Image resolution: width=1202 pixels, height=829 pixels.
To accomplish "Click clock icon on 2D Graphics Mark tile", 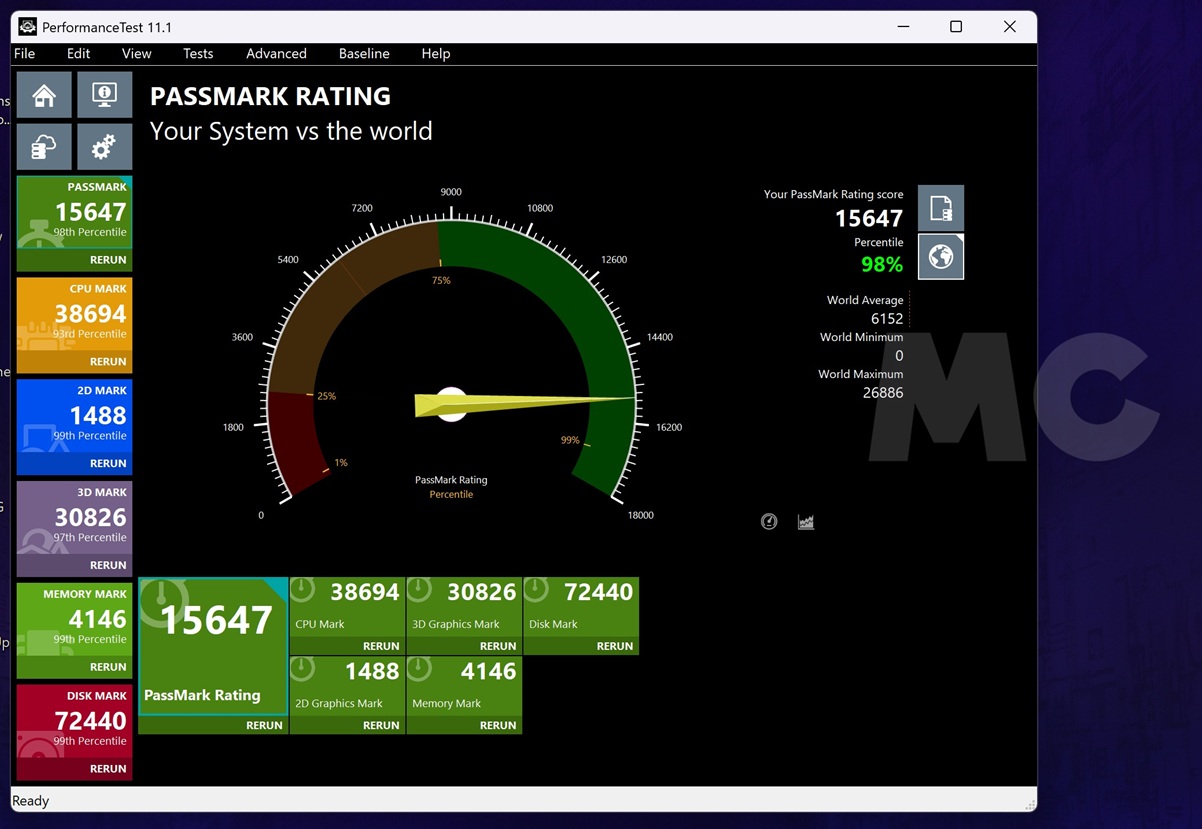I will (x=302, y=669).
